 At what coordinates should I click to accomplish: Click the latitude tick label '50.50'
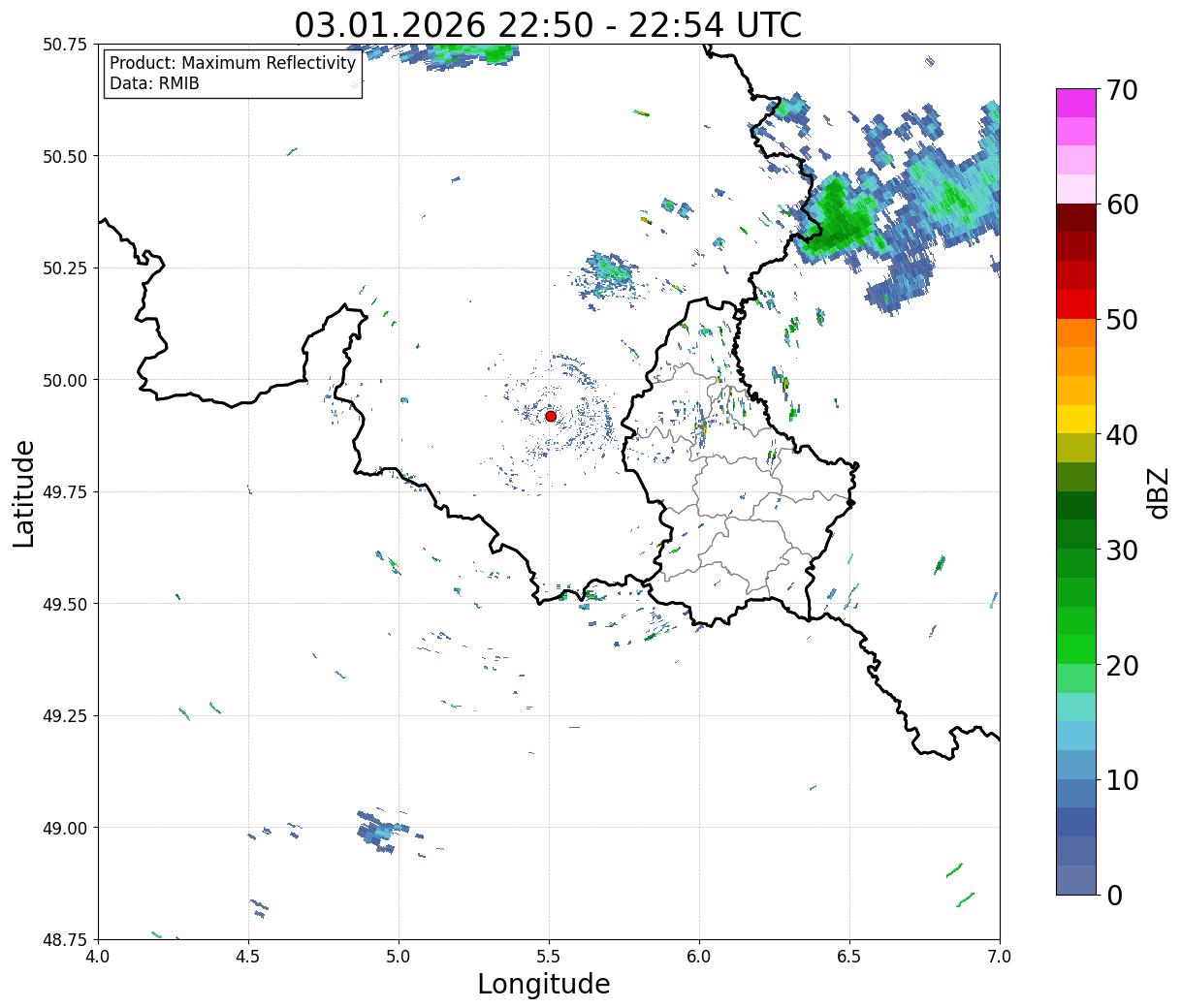(64, 156)
